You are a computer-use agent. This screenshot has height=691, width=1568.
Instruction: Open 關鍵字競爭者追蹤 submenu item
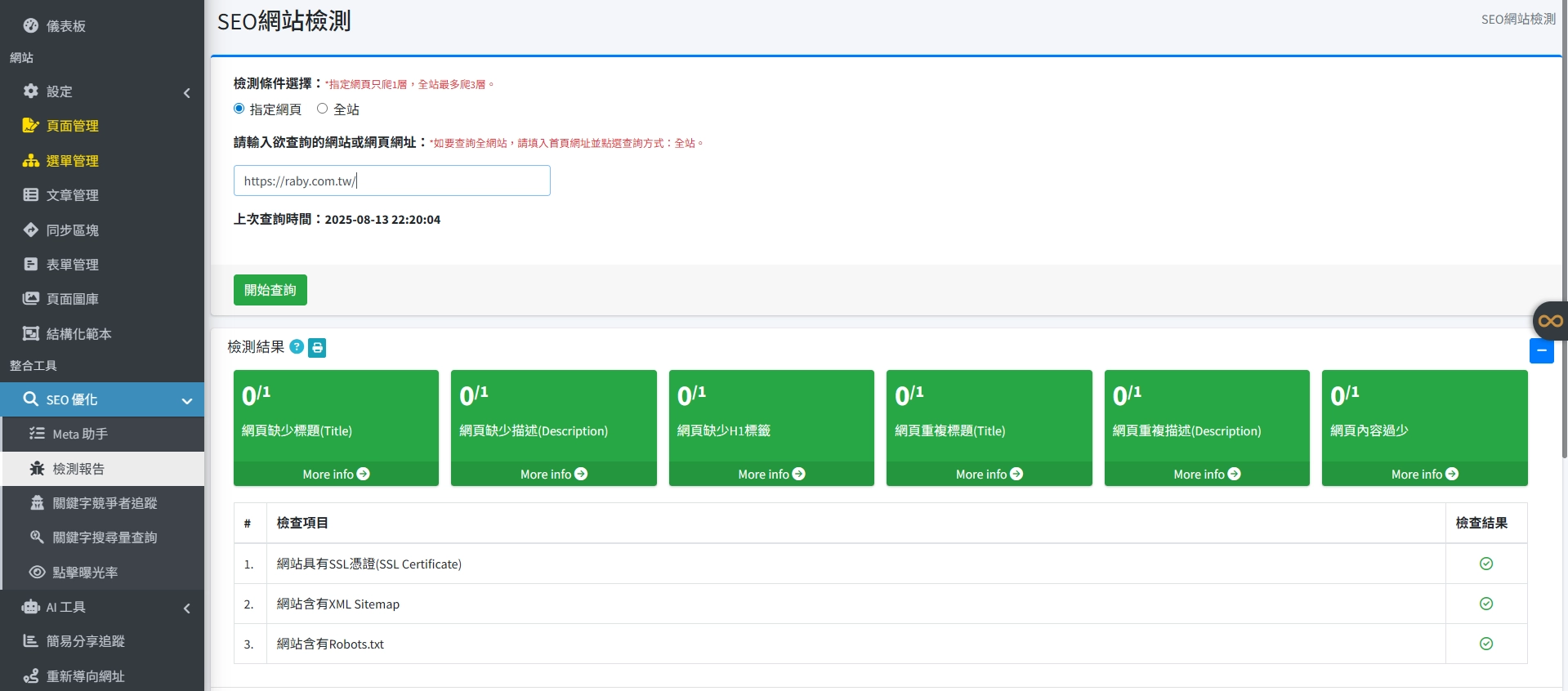point(104,503)
